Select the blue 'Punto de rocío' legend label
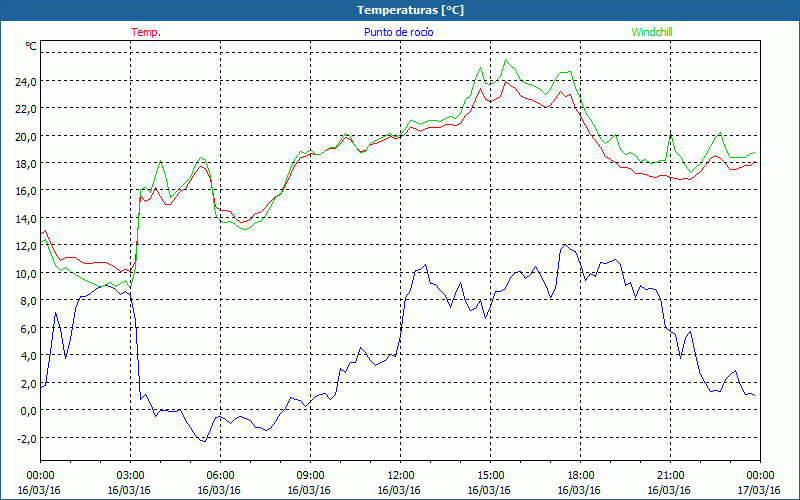800x500 pixels. (x=398, y=32)
